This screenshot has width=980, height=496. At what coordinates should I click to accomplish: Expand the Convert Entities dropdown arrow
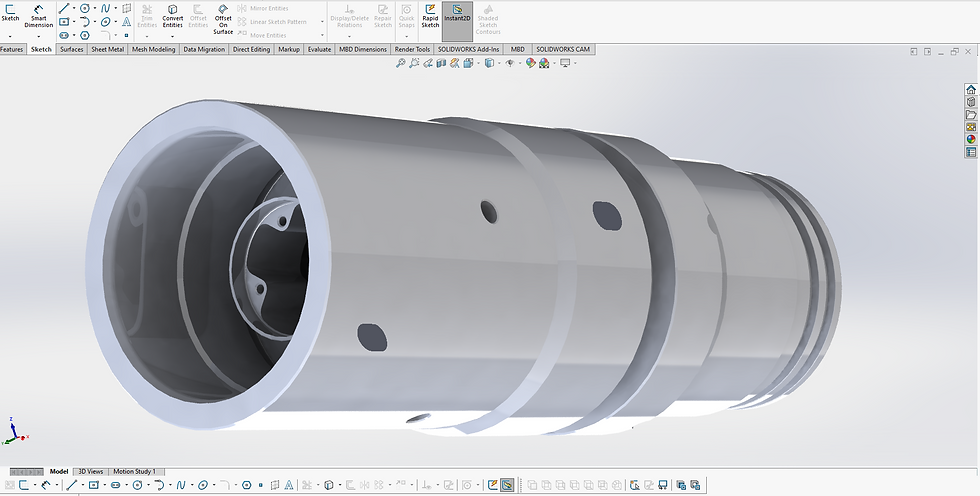172,36
